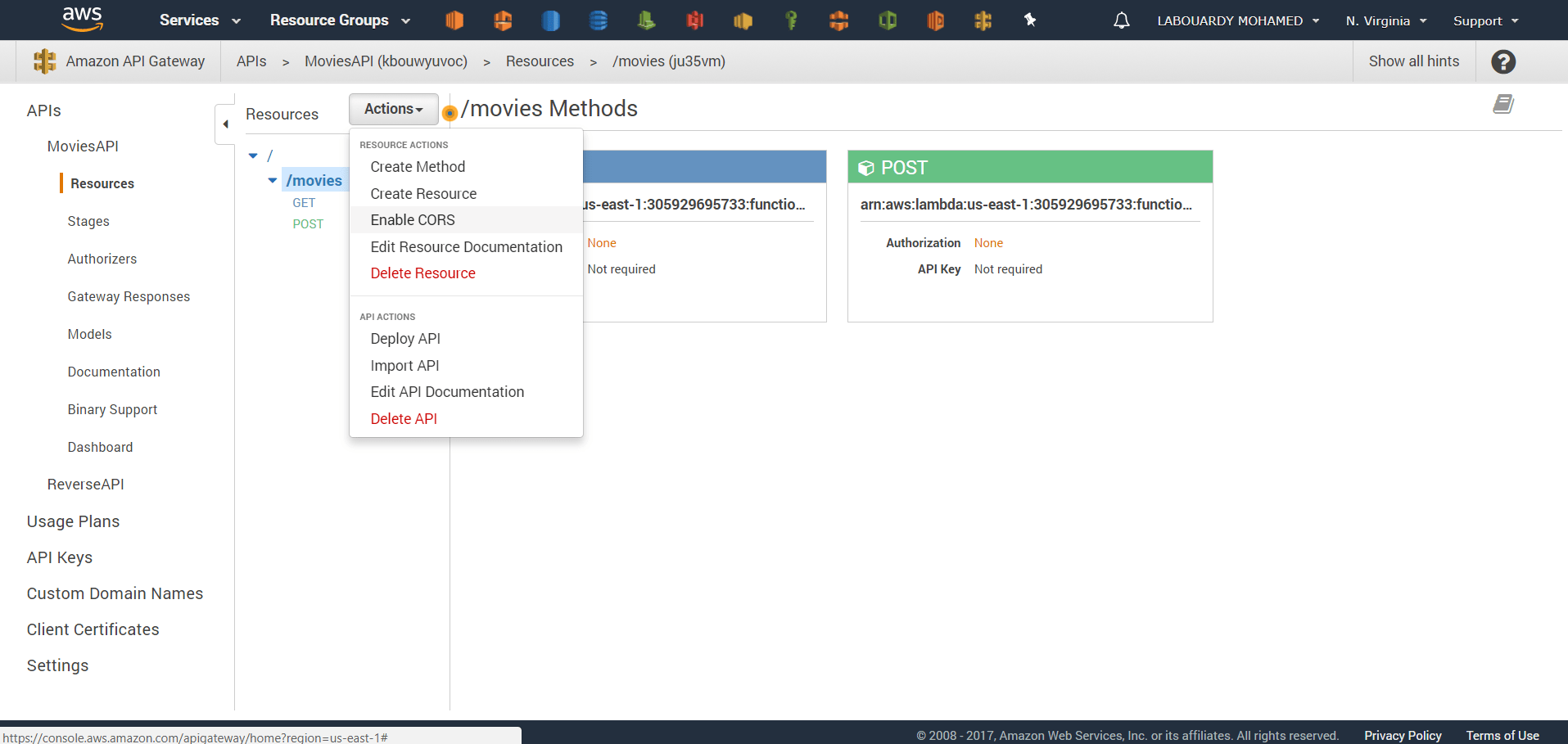
Task: Open MoviesAPI (kbouwyuvoc) breadcrumb link
Action: [x=386, y=61]
